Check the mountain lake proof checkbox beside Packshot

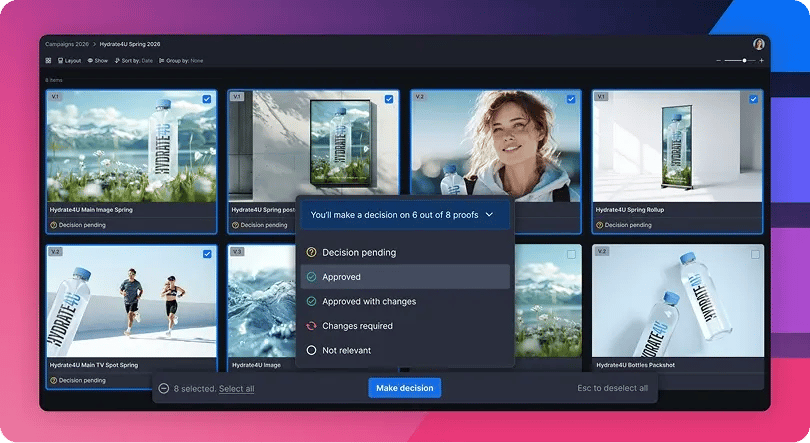pos(571,255)
